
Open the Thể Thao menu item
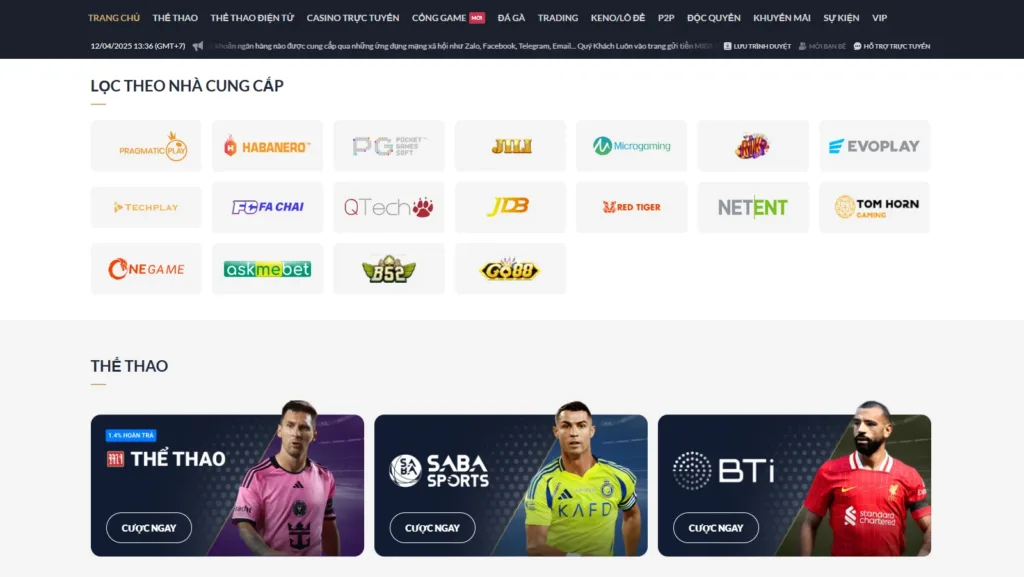point(175,18)
